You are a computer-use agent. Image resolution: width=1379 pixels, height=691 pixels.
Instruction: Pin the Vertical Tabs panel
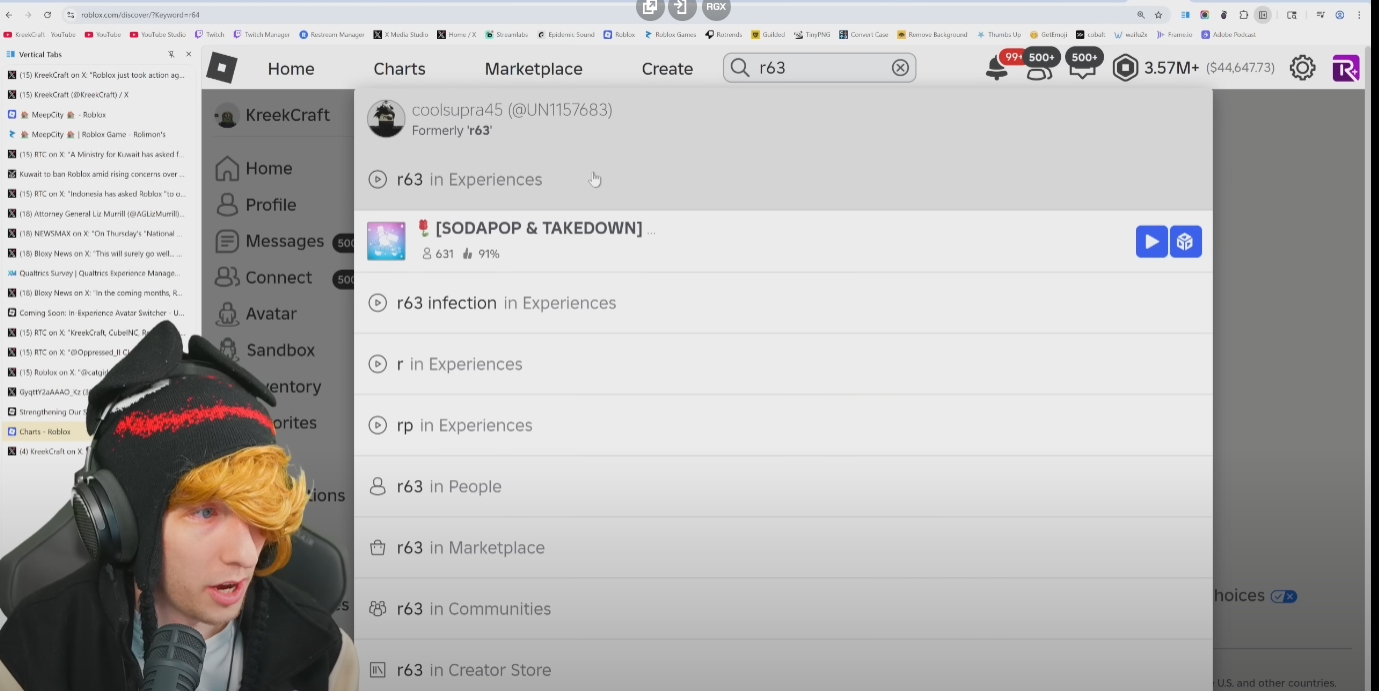click(x=171, y=54)
